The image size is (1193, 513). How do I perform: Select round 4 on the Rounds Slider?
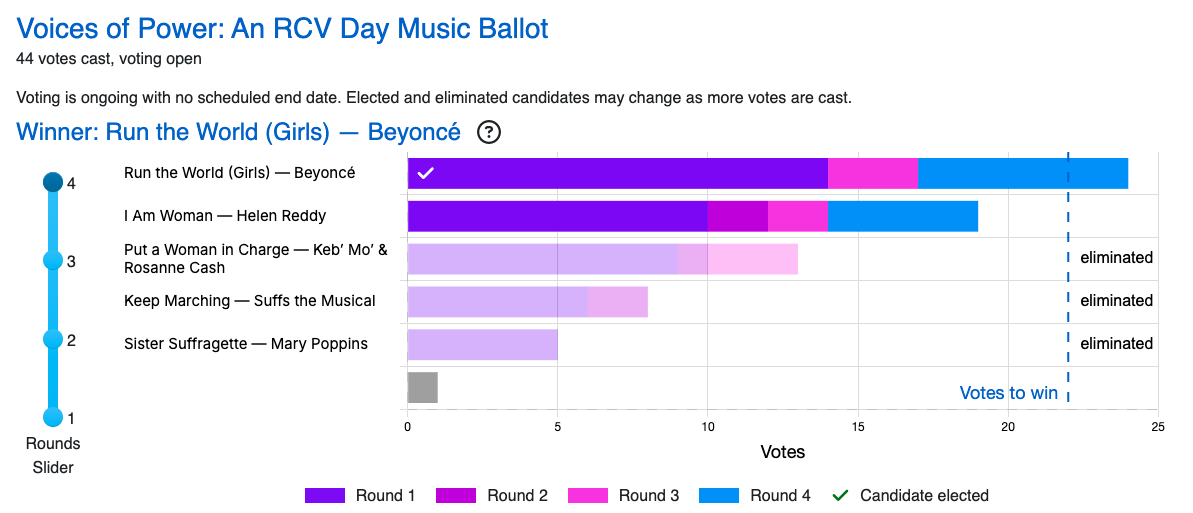(53, 183)
